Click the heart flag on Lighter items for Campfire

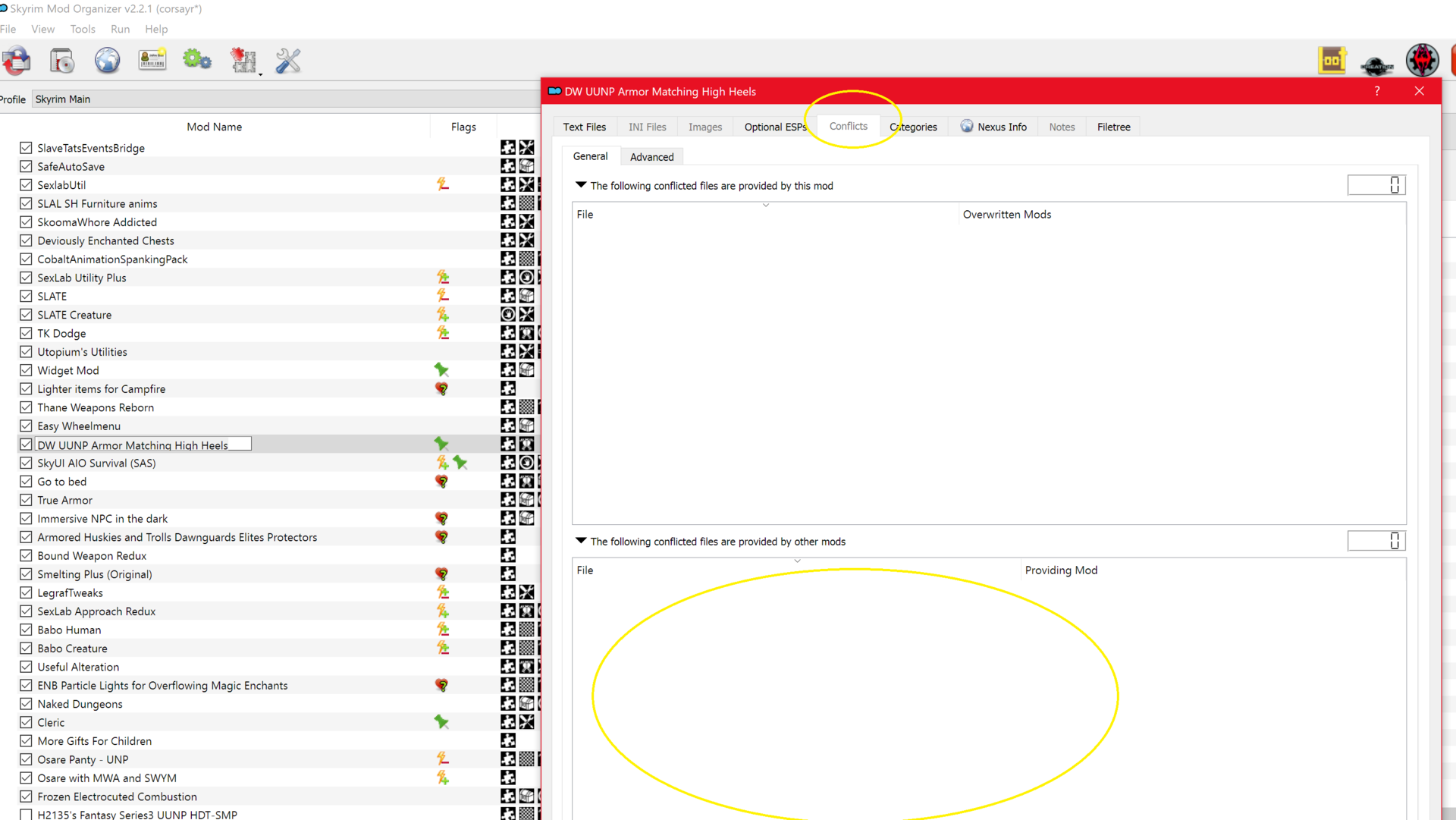(441, 389)
